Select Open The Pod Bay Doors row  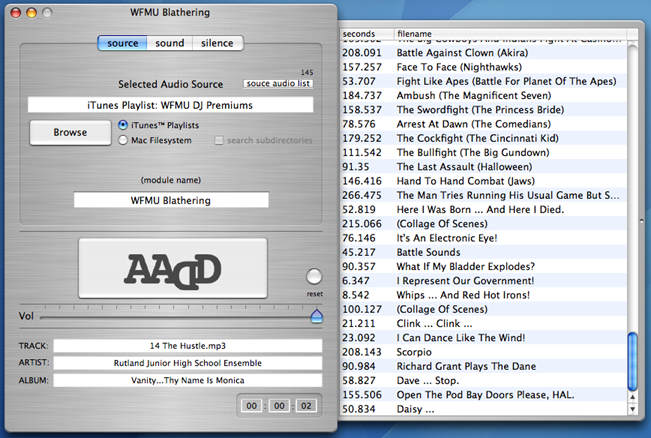coord(483,394)
